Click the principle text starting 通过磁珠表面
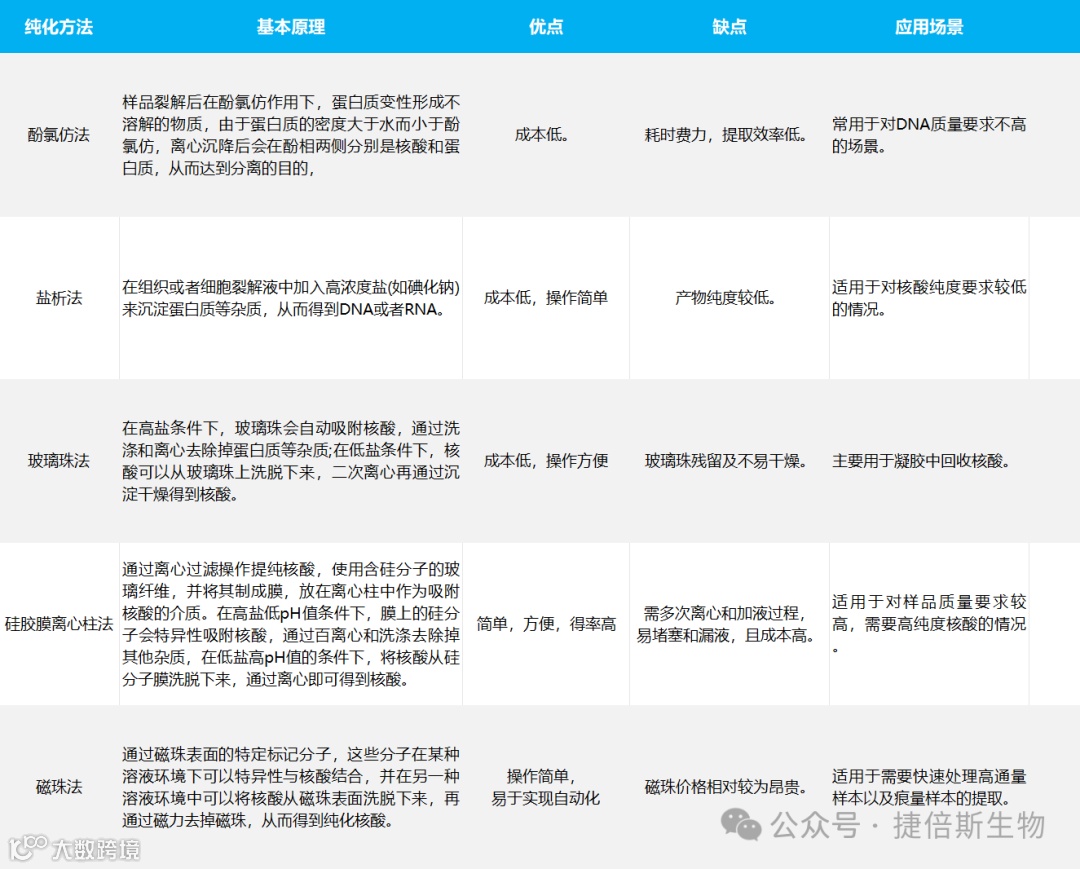This screenshot has width=1080, height=869. pos(291,787)
